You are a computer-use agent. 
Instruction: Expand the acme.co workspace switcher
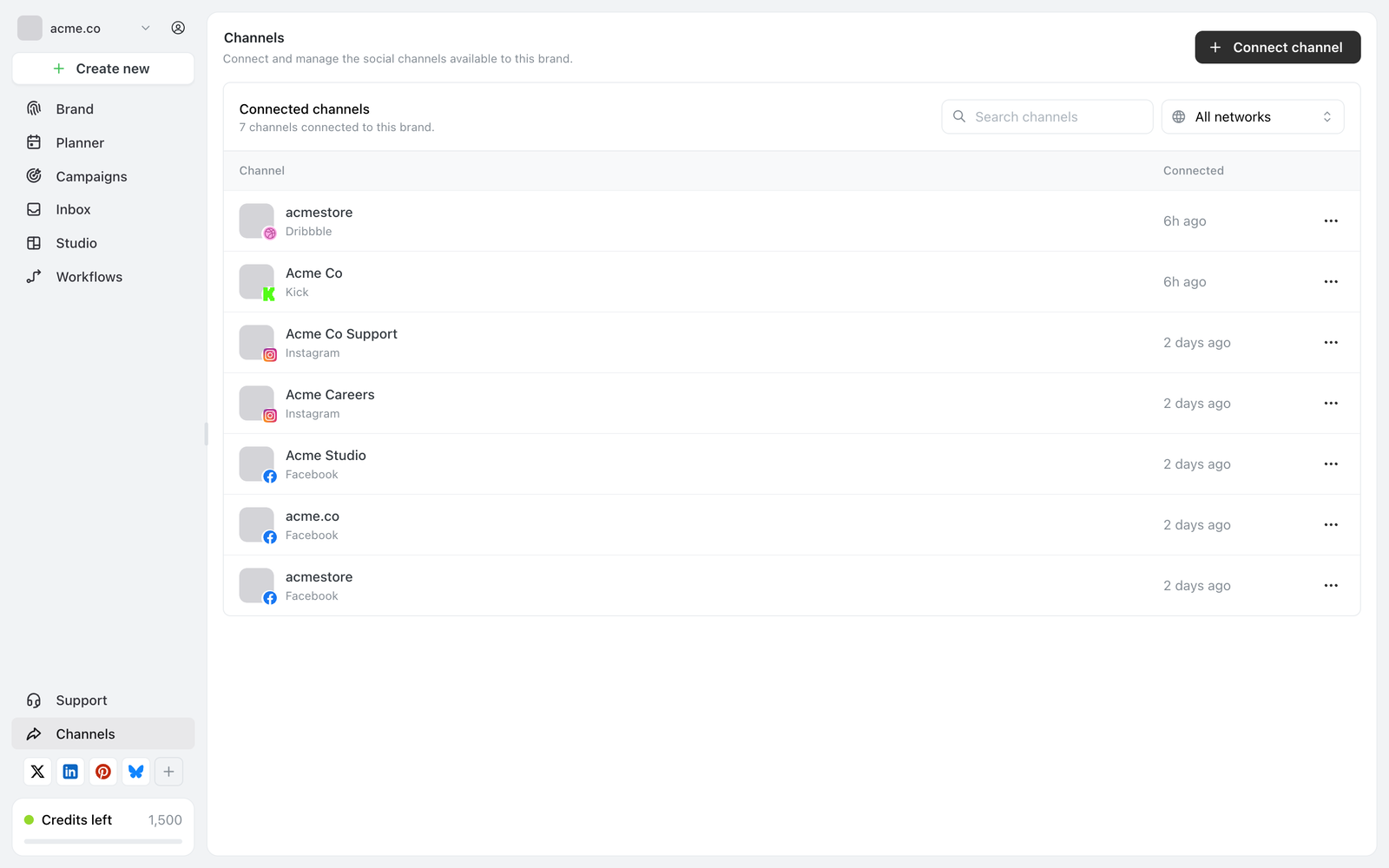pyautogui.click(x=85, y=28)
